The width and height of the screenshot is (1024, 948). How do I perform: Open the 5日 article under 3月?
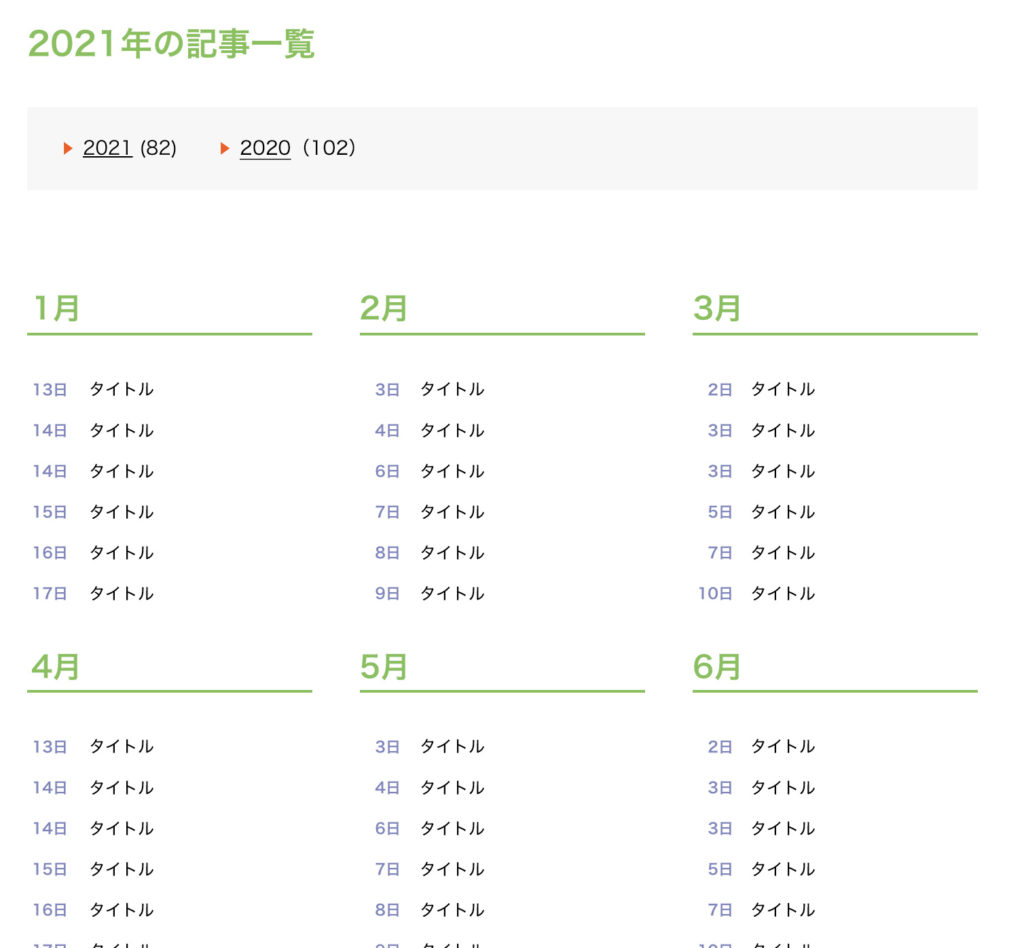[783, 512]
